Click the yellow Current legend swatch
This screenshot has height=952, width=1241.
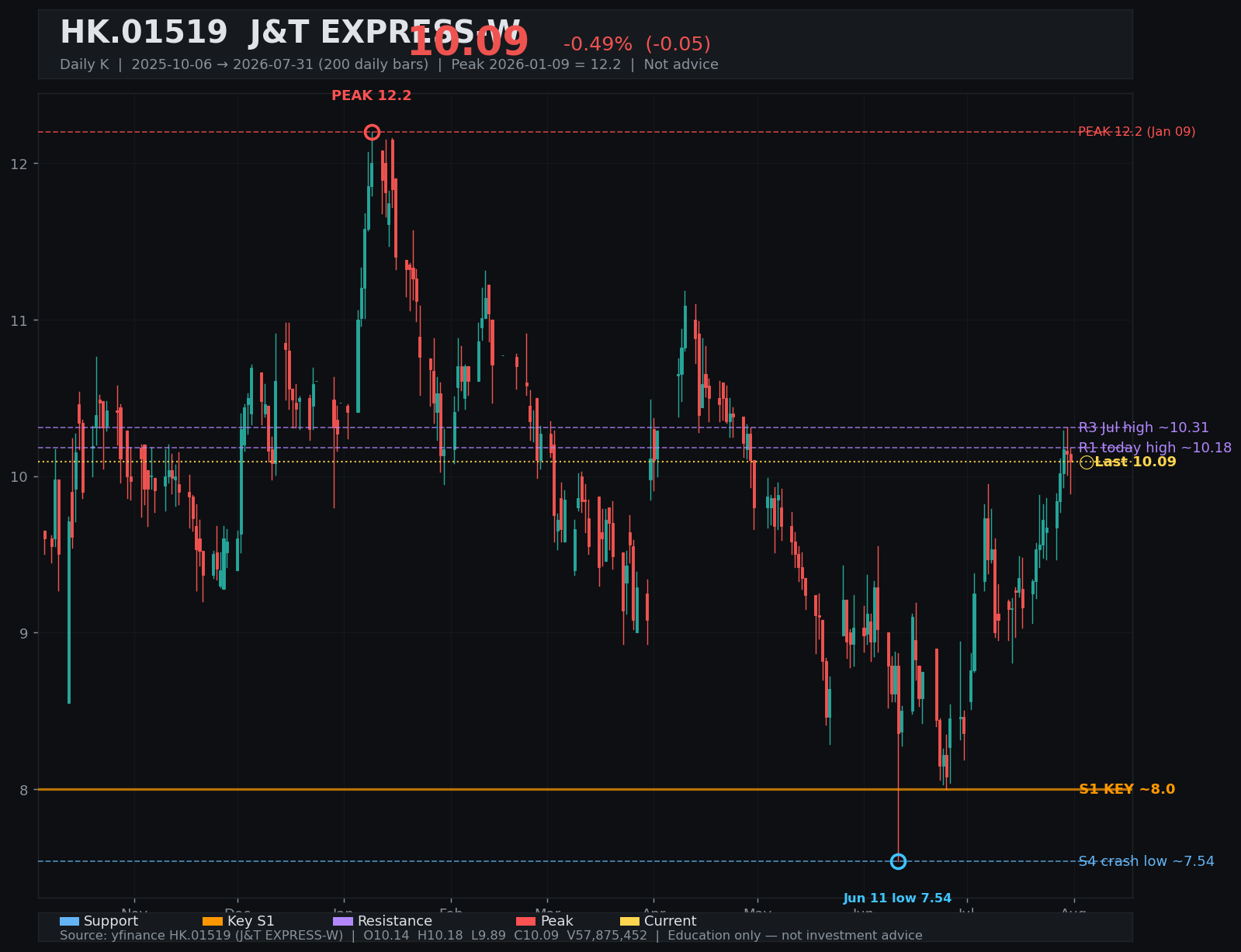click(629, 922)
